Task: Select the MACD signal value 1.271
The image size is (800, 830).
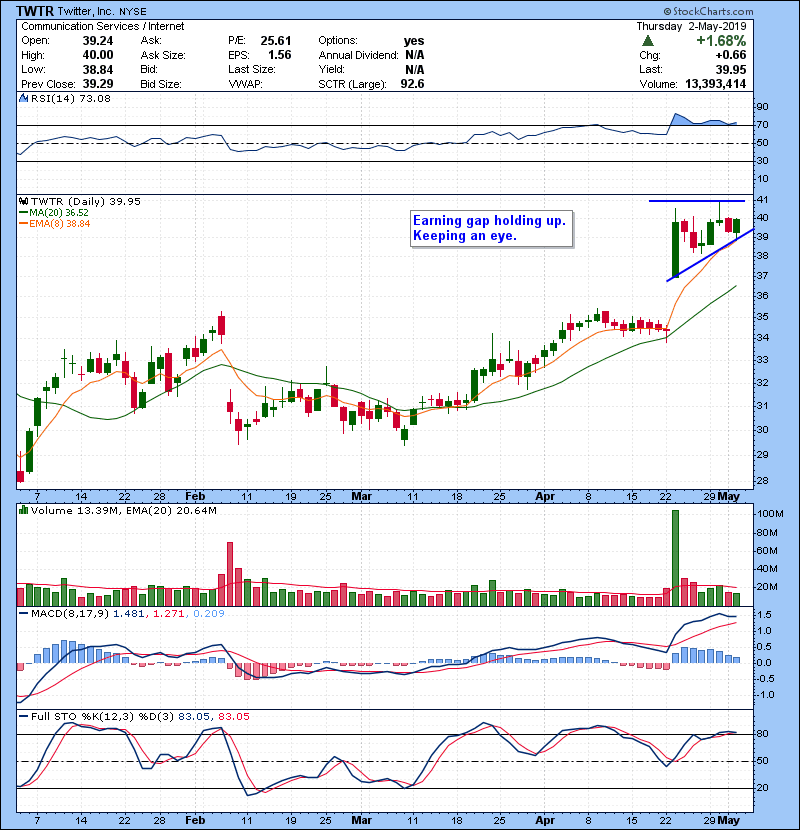Action: [x=168, y=614]
